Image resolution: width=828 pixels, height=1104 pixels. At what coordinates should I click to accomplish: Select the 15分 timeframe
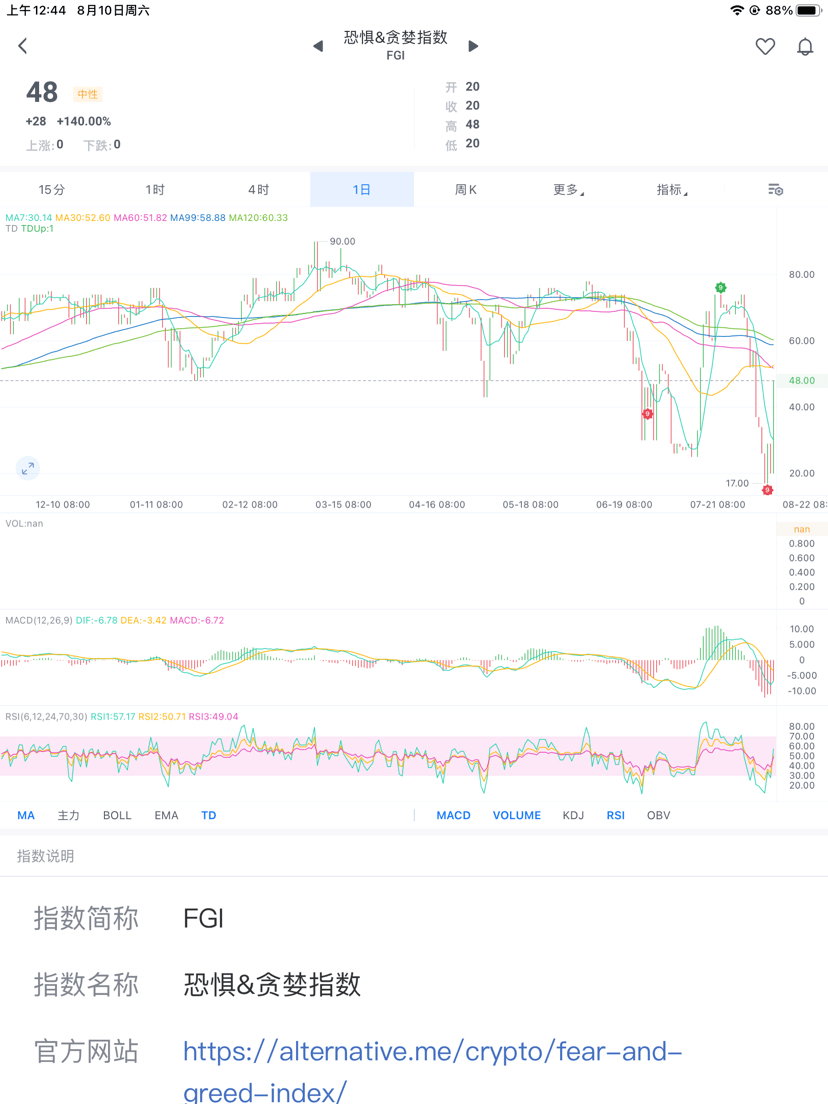click(51, 189)
